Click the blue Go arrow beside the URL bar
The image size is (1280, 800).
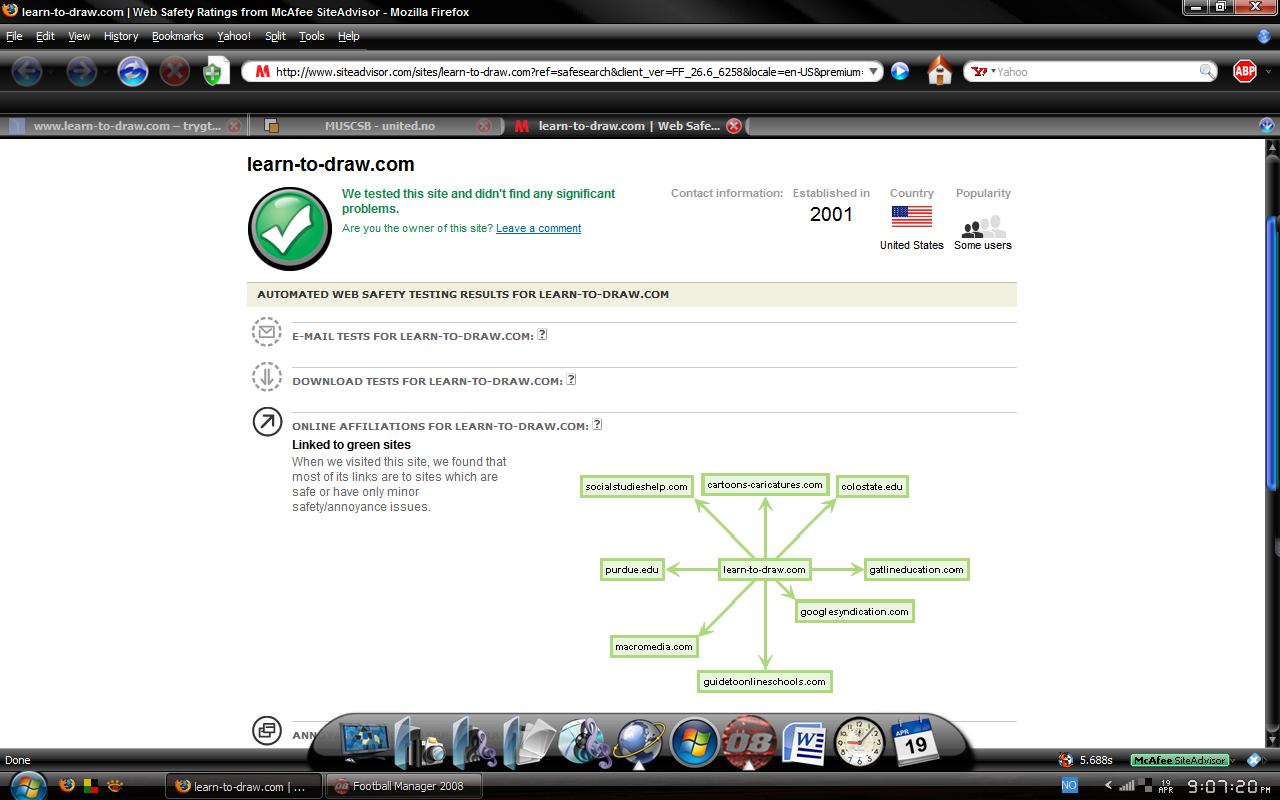tap(900, 71)
